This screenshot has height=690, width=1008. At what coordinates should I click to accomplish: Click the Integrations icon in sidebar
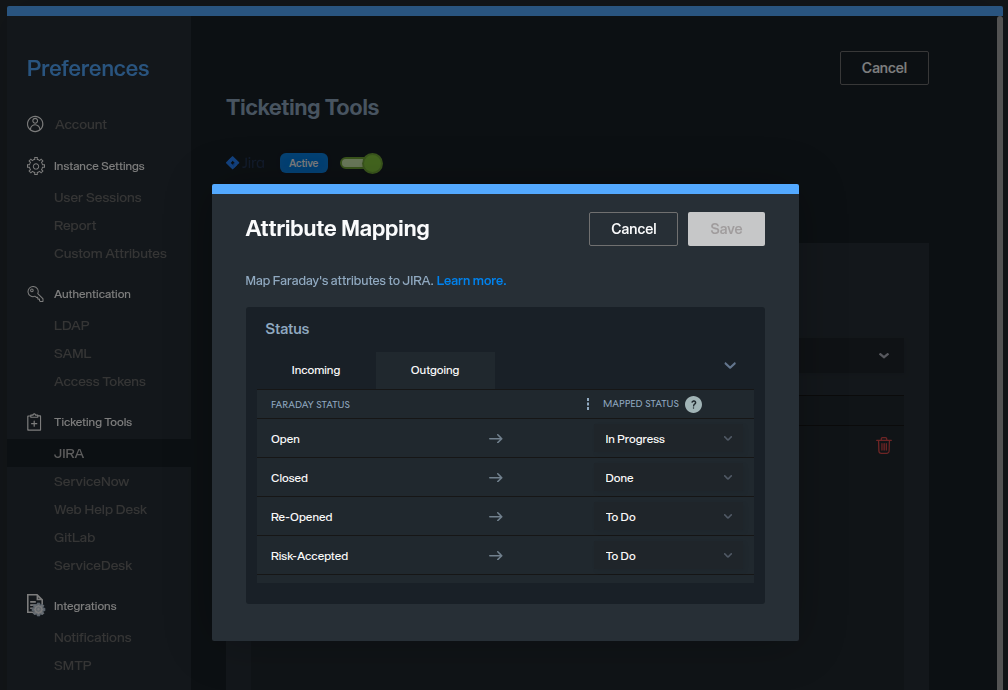[x=35, y=606]
